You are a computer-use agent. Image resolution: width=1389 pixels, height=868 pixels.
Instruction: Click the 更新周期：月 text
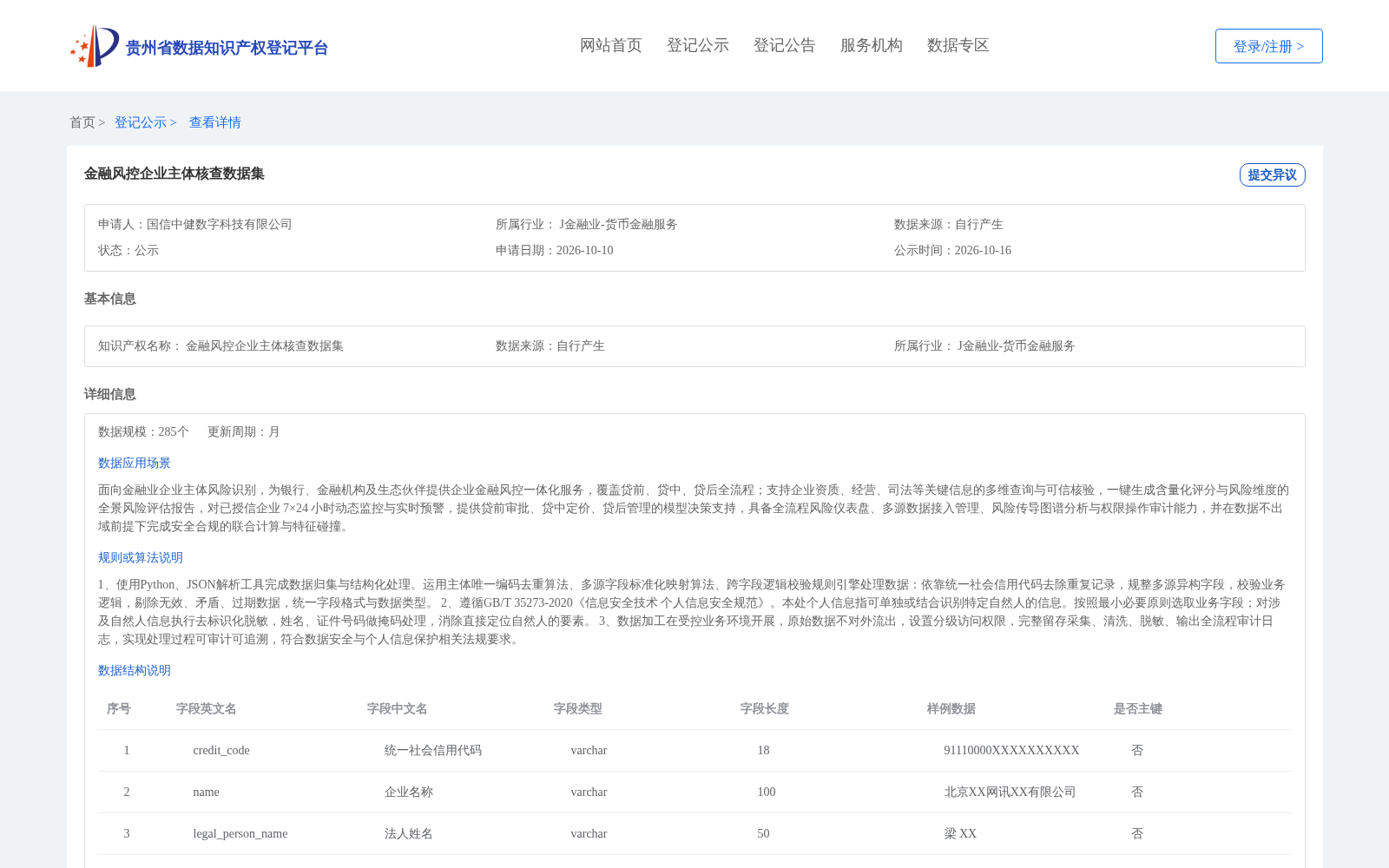244,431
